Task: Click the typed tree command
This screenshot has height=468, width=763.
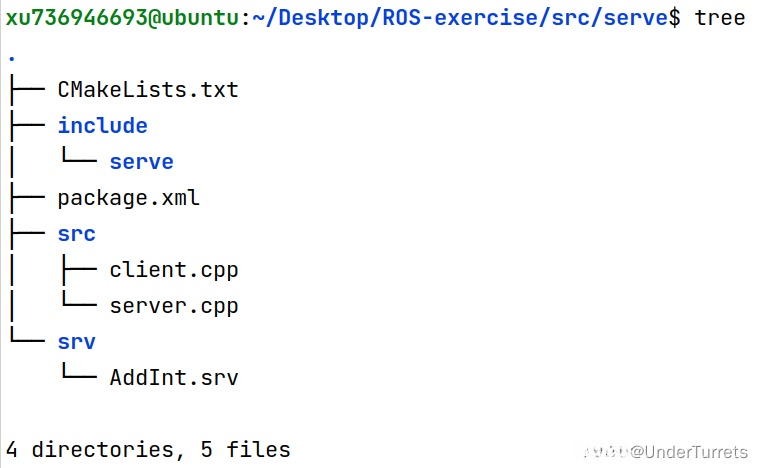Action: 720,18
